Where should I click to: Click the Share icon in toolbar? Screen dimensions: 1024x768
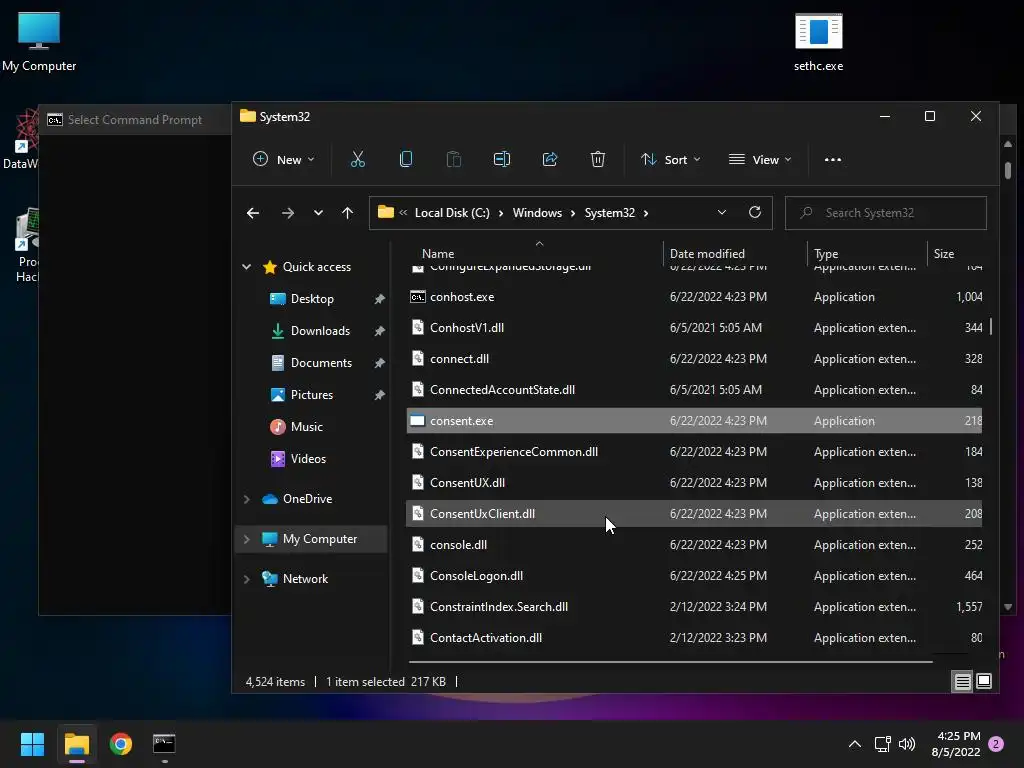(550, 159)
